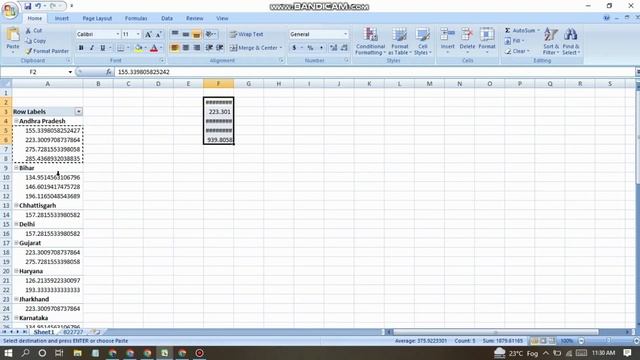Decrease the cell indent
The height and width of the screenshot is (360, 640).
[209, 48]
